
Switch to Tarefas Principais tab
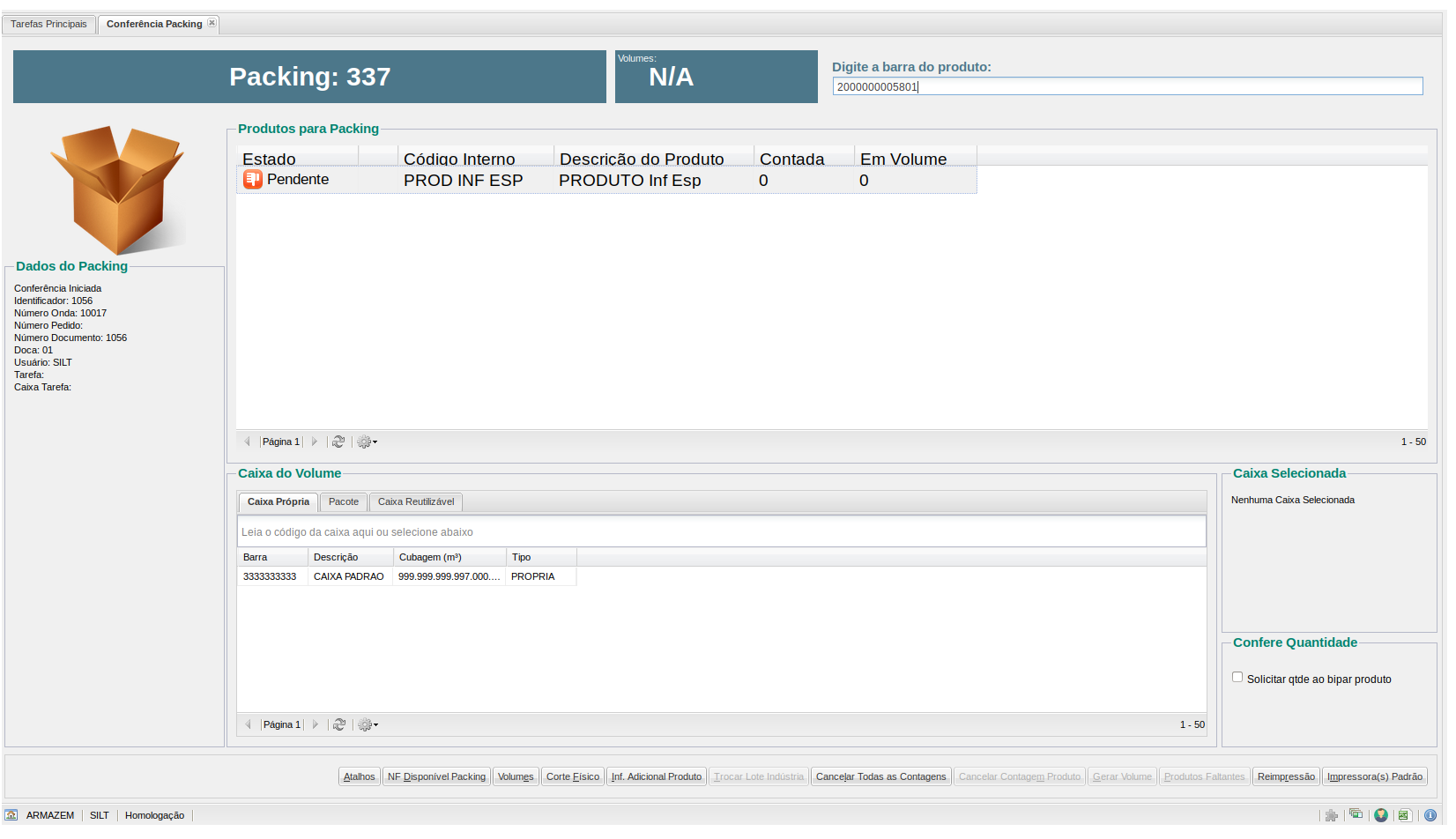pos(48,24)
